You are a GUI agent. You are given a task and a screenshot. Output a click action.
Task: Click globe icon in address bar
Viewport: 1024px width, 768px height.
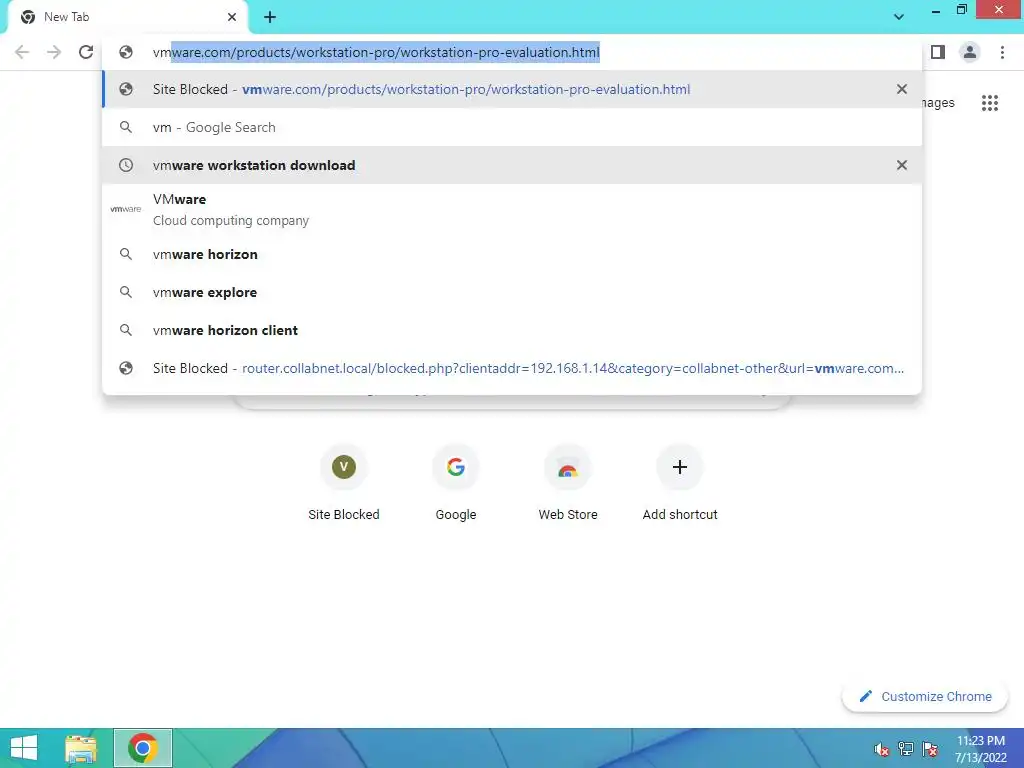pyautogui.click(x=126, y=52)
